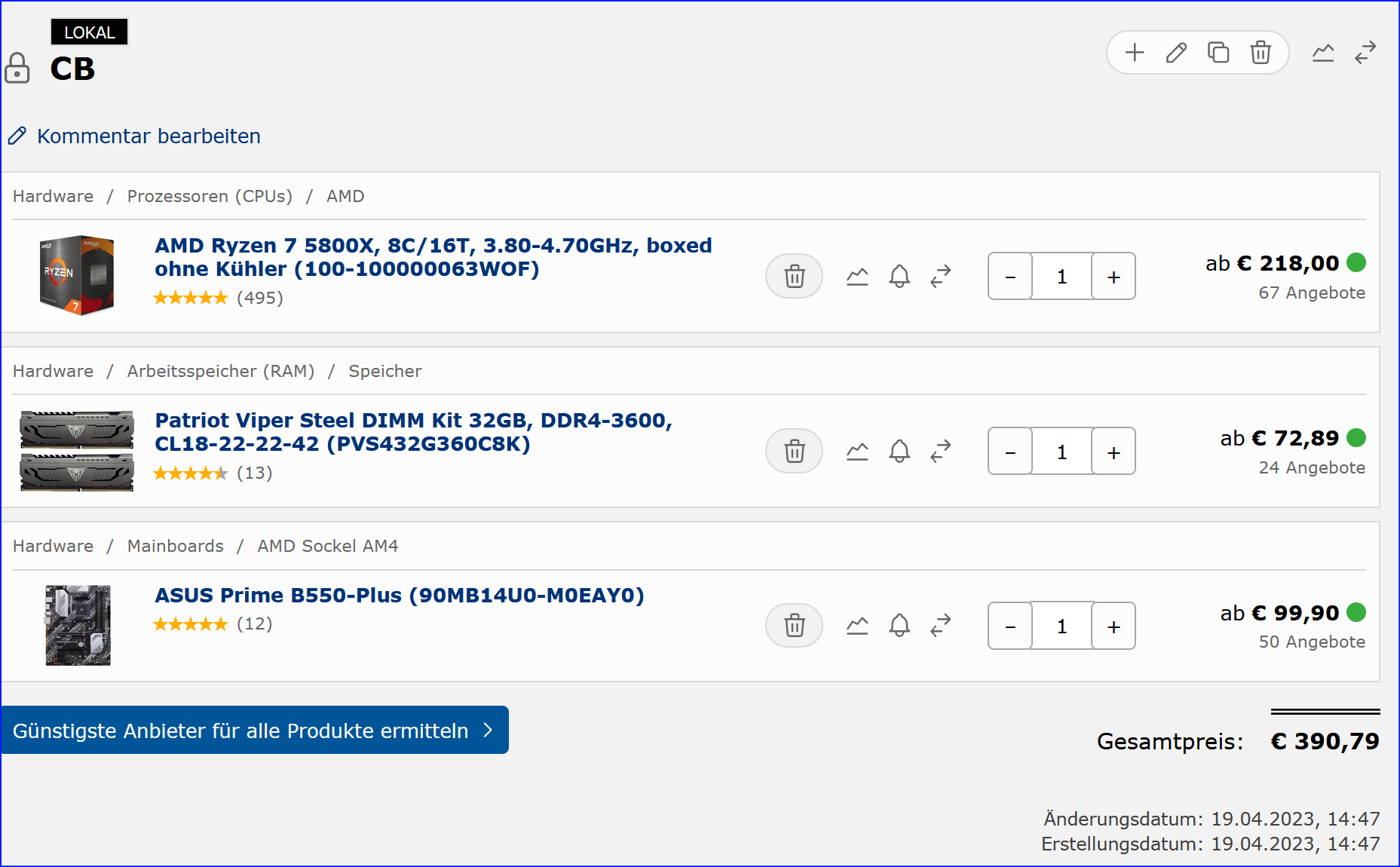Remove Patriot Viper Steel RAM with trash icon
Viewport: 1400px width, 867px height.
coord(794,451)
